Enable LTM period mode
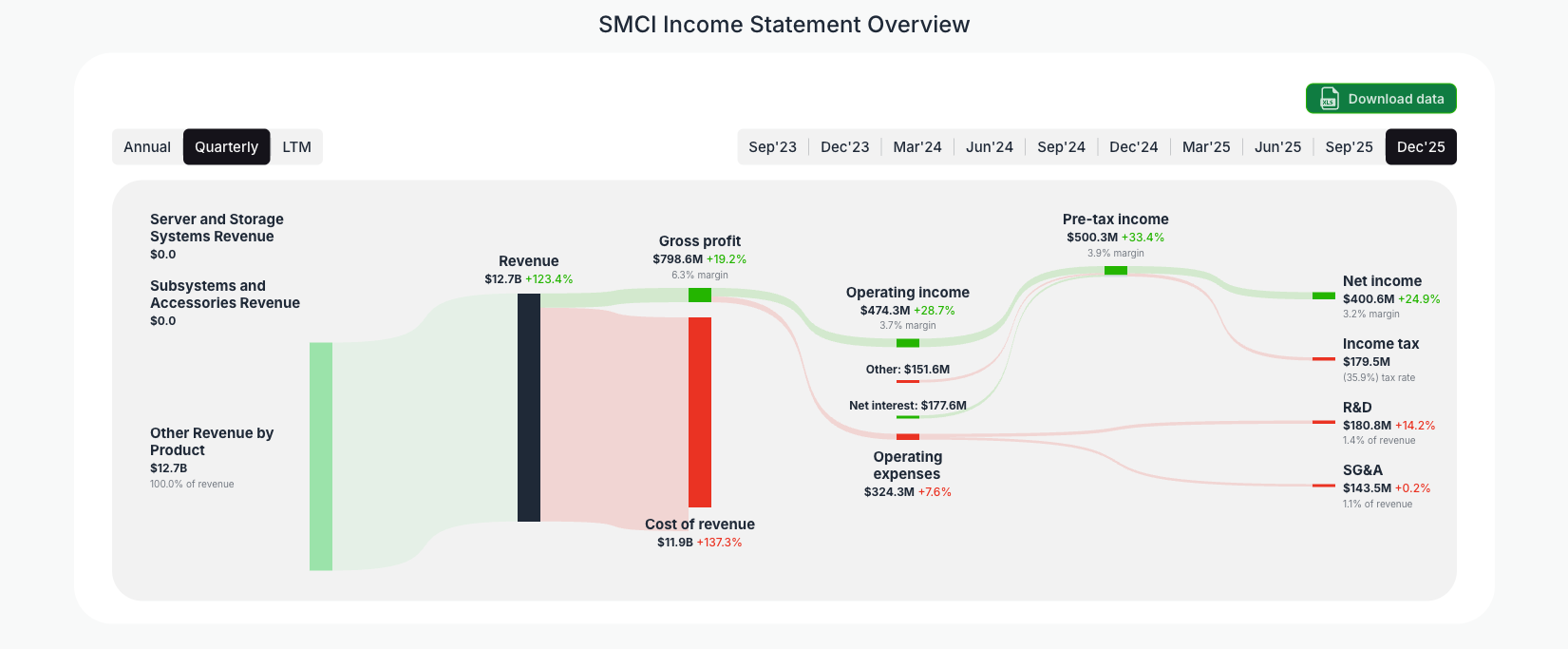This screenshot has width=1568, height=649. click(x=297, y=146)
